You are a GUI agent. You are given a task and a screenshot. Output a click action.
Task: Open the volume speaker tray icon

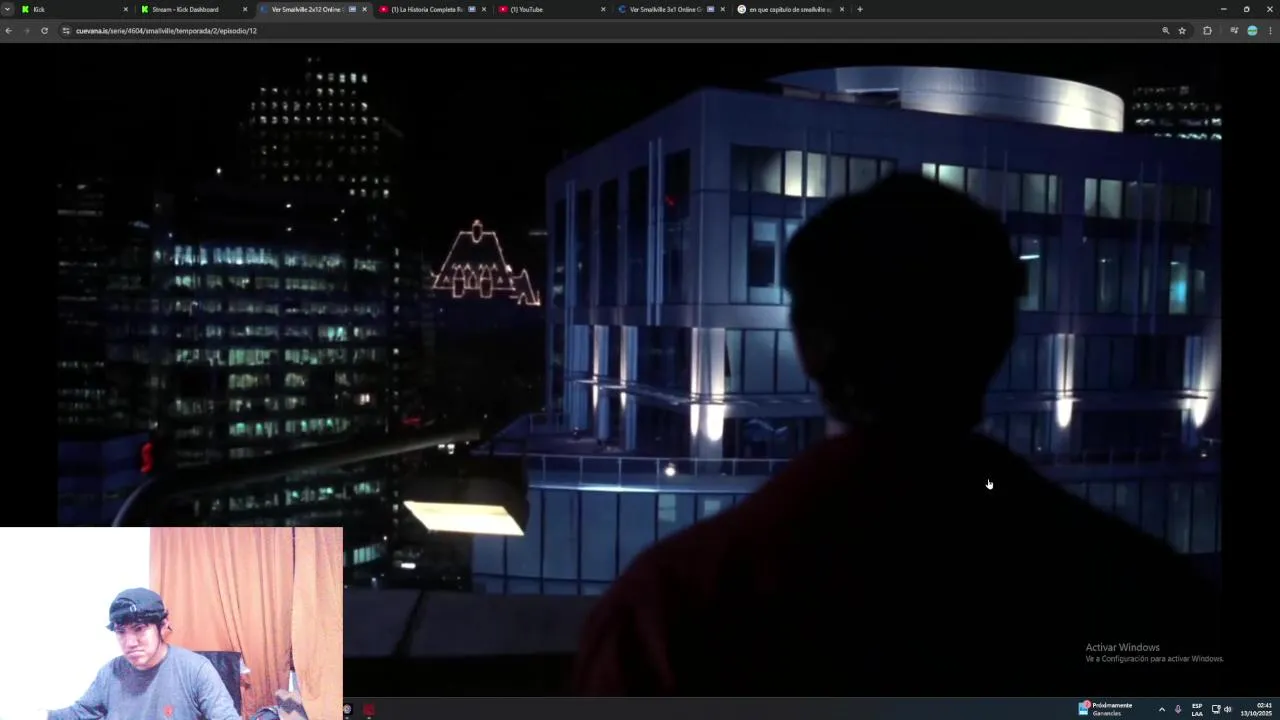coord(1228,710)
